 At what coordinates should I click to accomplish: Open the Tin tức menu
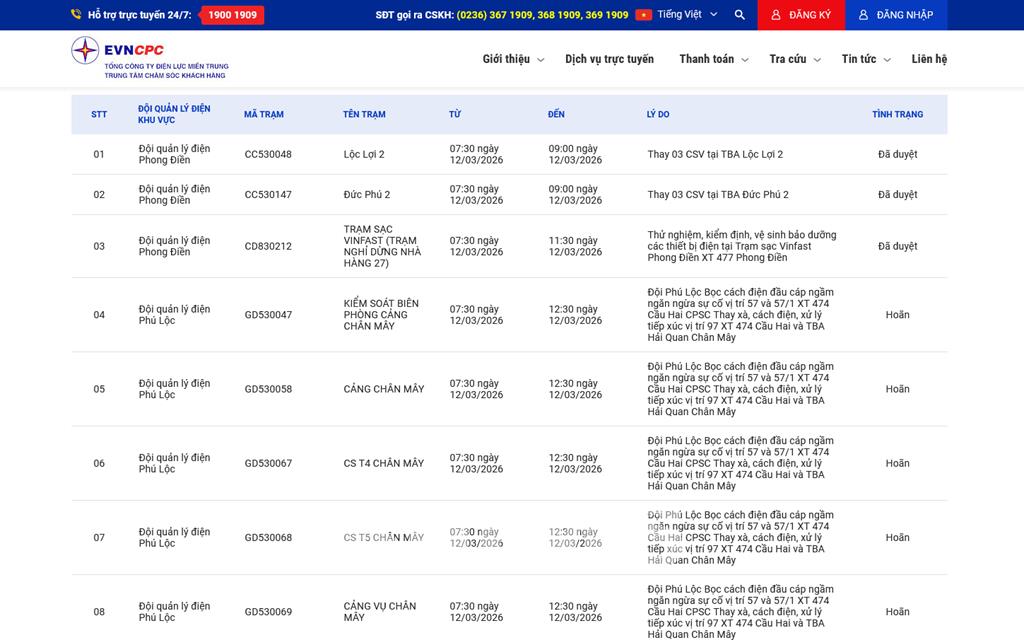865,59
